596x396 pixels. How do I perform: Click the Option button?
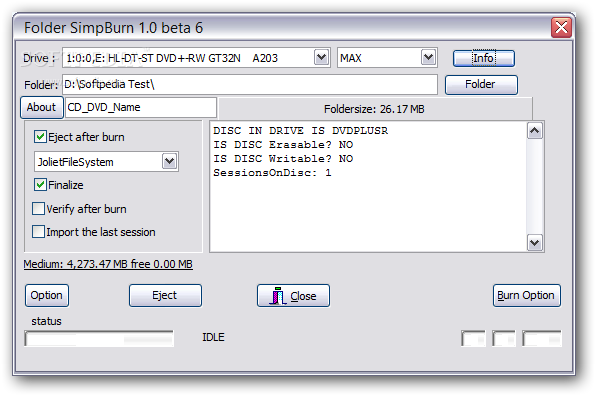coord(47,295)
